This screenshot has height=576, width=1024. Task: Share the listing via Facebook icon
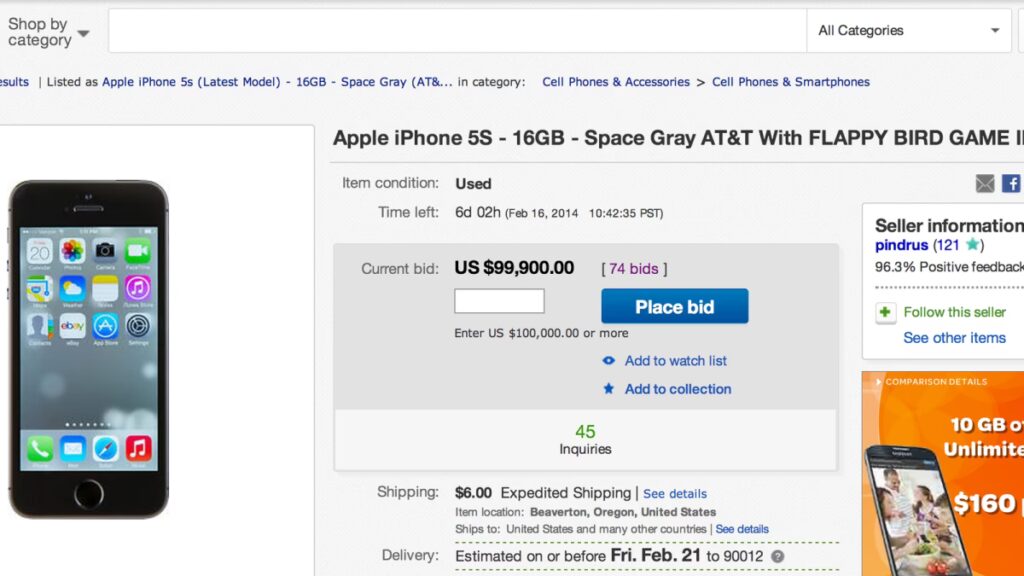pos(1011,184)
